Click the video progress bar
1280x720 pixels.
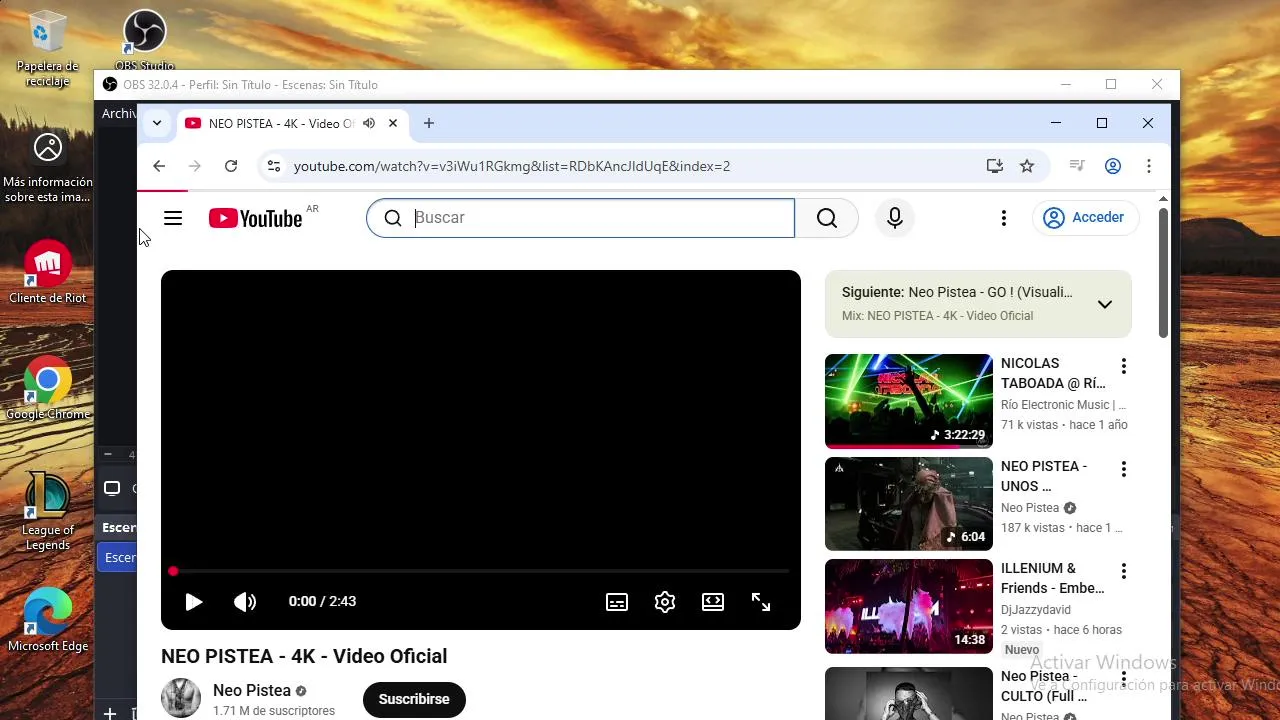[x=481, y=571]
